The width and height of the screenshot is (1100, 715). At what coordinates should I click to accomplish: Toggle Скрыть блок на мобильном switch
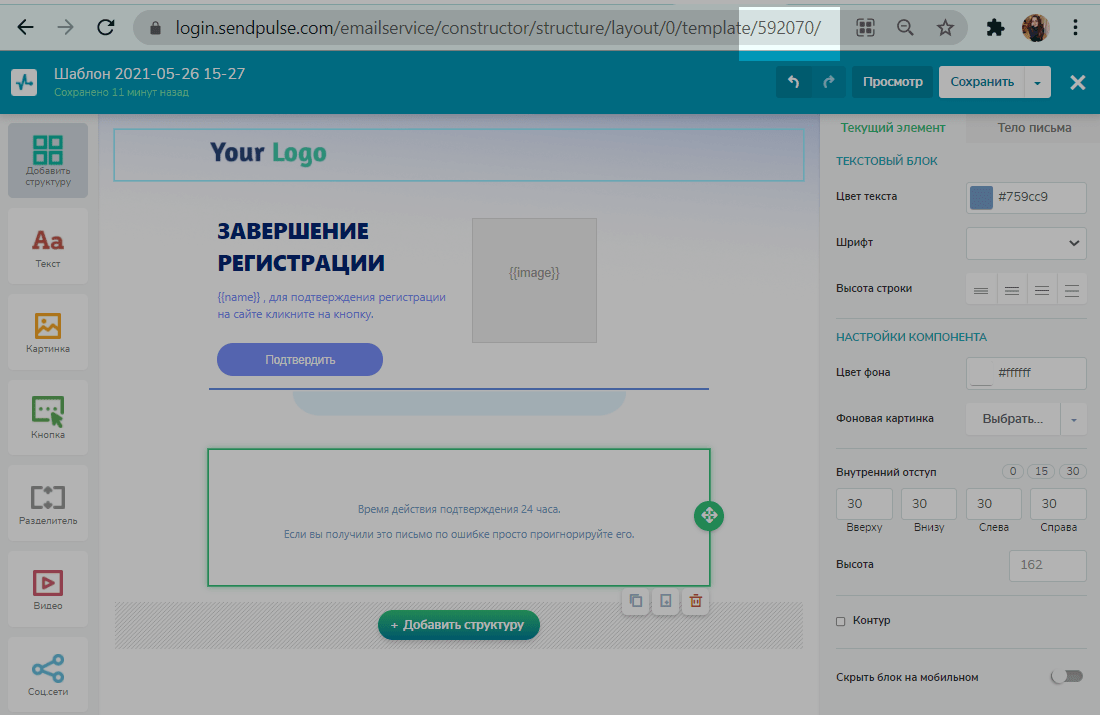click(x=1066, y=677)
